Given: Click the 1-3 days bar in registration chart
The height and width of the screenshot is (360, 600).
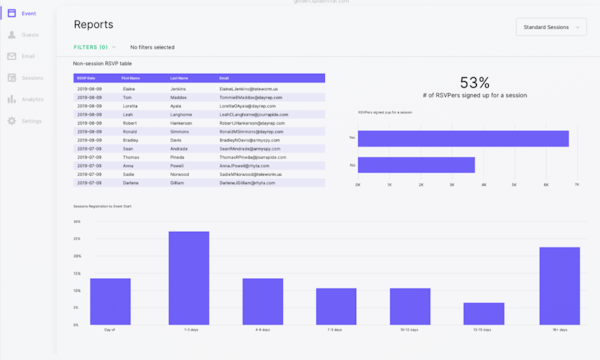Looking at the screenshot, I should point(189,278).
